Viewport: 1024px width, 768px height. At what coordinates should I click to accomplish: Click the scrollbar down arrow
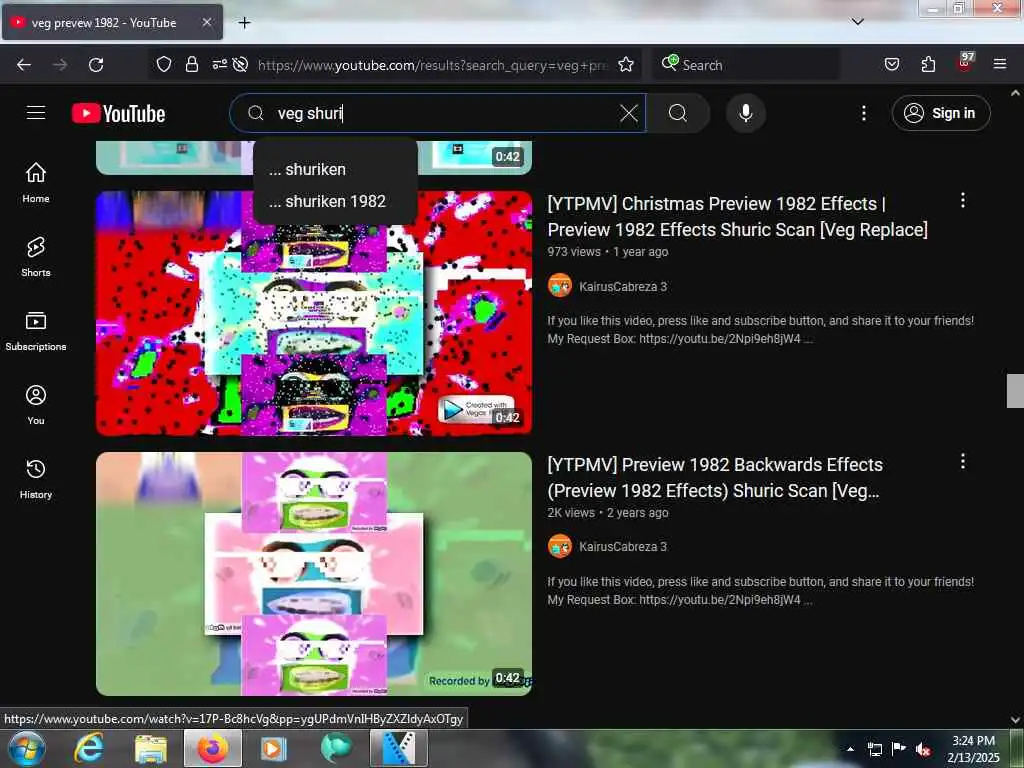click(x=1015, y=720)
